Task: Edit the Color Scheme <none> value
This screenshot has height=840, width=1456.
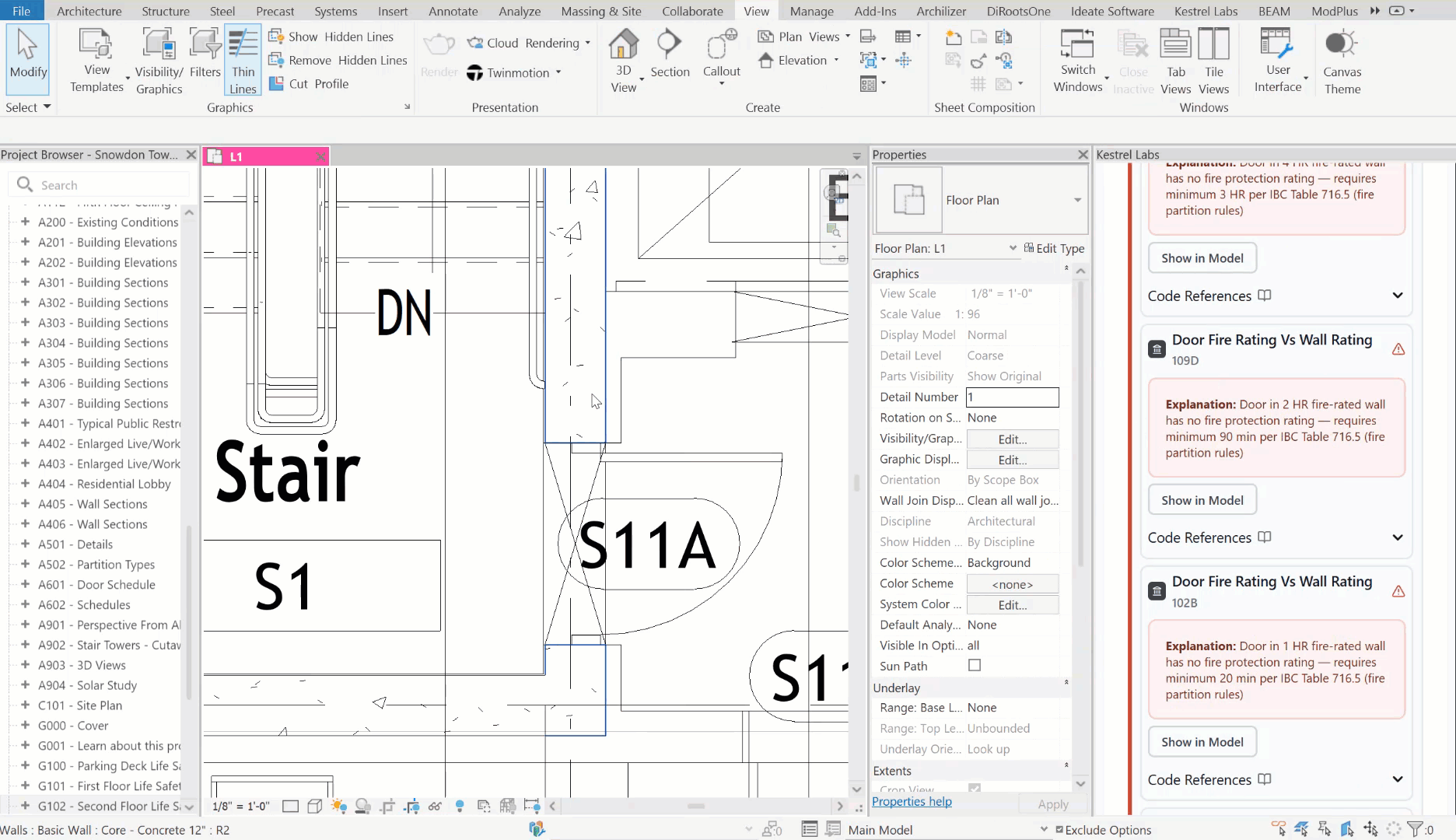Action: click(1012, 583)
